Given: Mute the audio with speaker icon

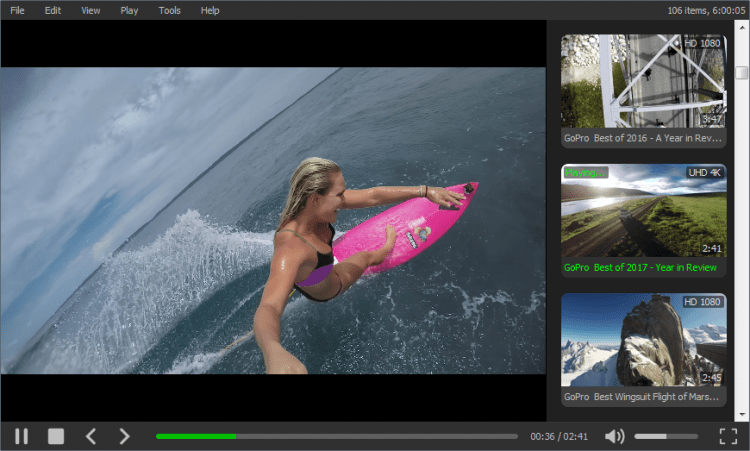Looking at the screenshot, I should pos(614,436).
